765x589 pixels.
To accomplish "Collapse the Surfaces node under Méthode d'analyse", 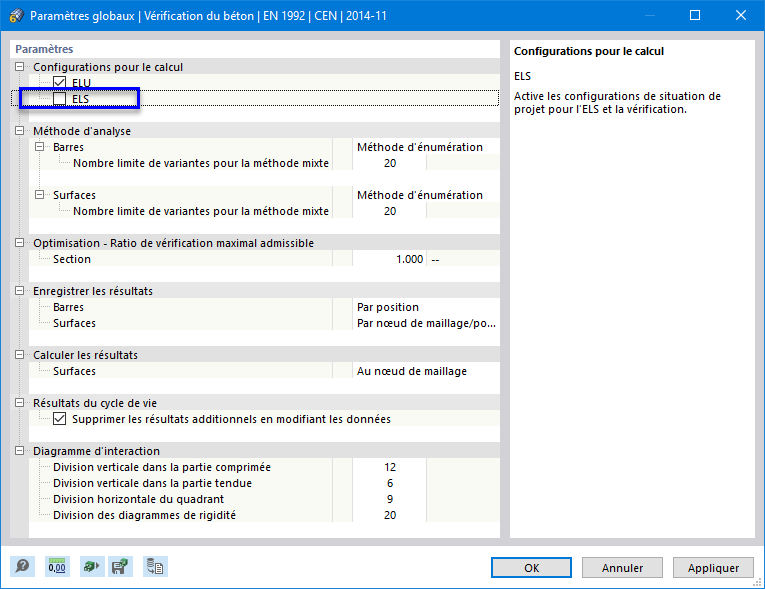I will 40,194.
